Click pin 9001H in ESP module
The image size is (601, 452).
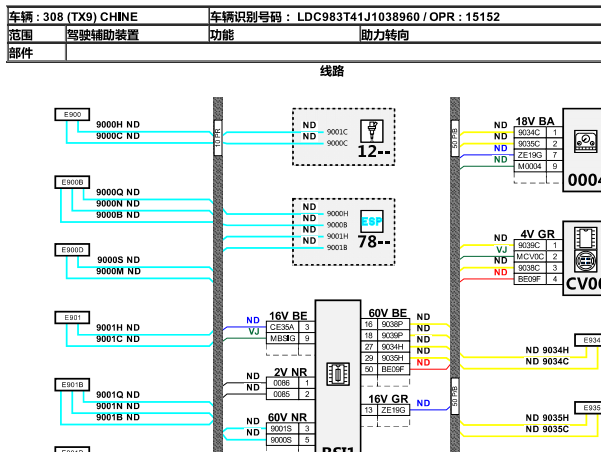pyautogui.click(x=338, y=236)
